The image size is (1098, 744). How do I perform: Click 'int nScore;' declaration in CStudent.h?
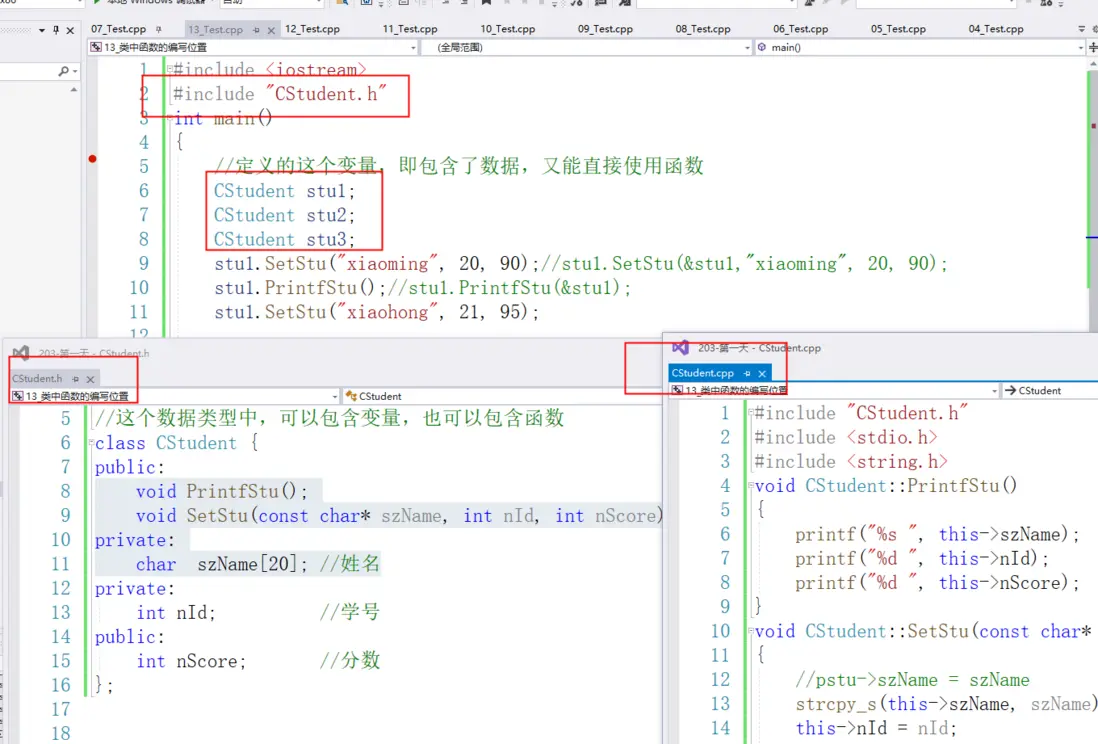[x=191, y=661]
